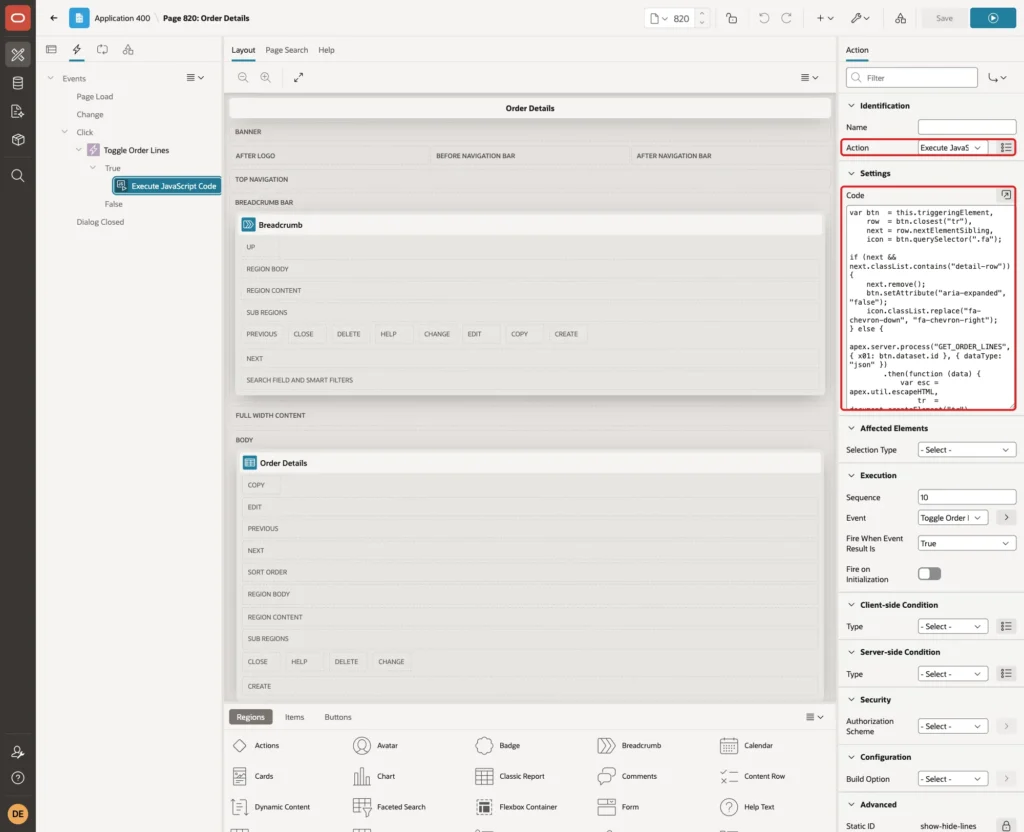Viewport: 1024px width, 832px height.
Task: Open Action quick pick list icon
Action: coord(1006,148)
